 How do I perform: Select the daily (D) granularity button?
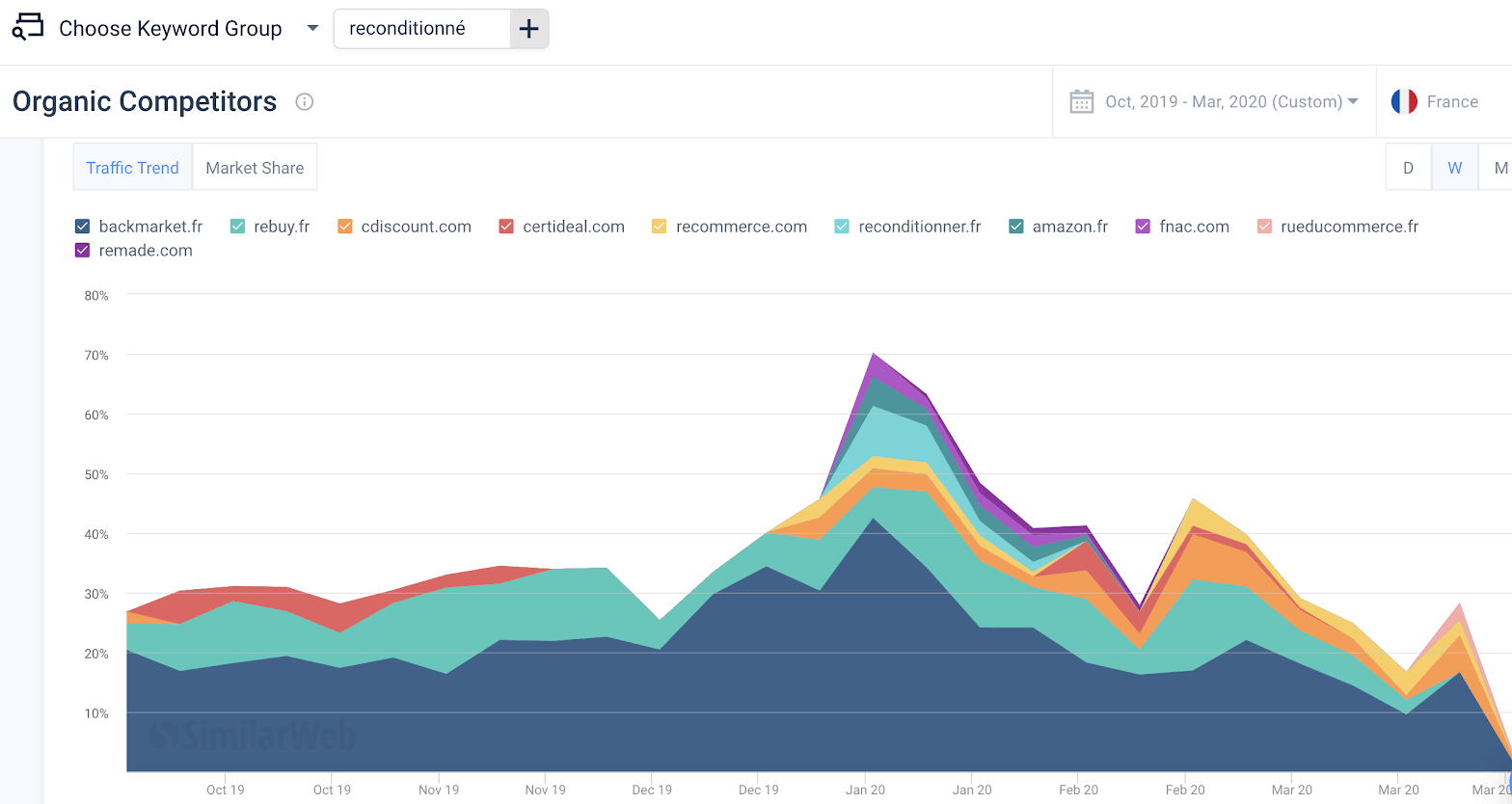click(x=1408, y=168)
